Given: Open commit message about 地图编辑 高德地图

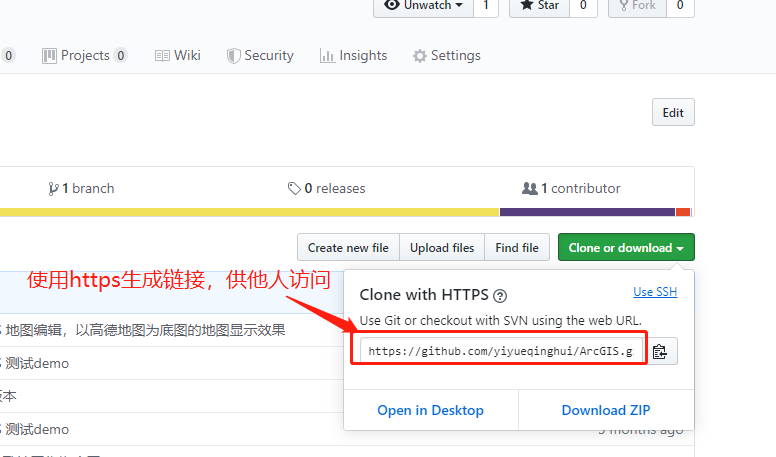Looking at the screenshot, I should [146, 330].
